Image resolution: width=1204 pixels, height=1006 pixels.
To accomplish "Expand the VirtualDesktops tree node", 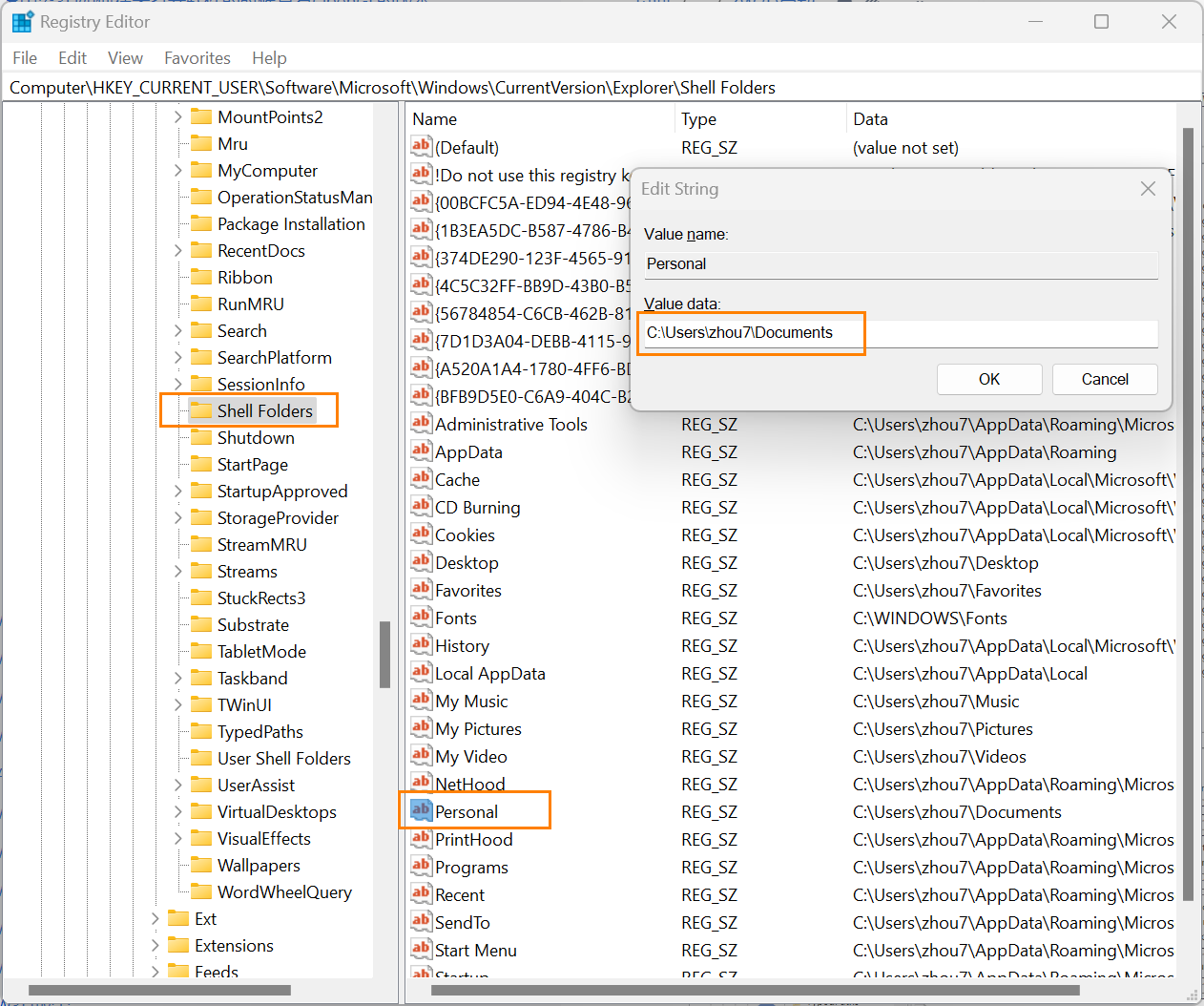I will pos(178,812).
